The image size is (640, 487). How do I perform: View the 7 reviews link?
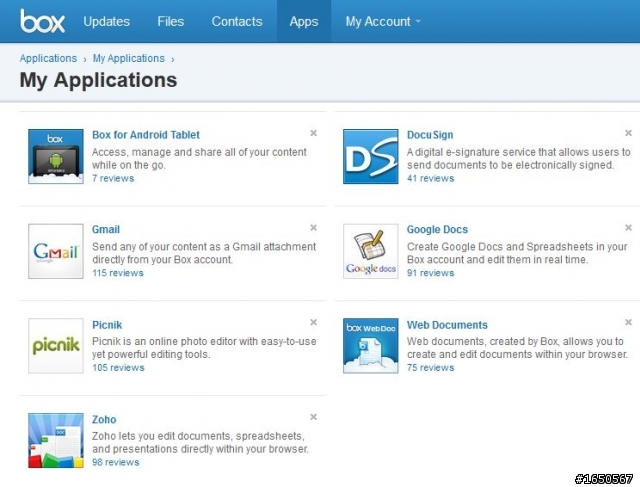(x=113, y=178)
